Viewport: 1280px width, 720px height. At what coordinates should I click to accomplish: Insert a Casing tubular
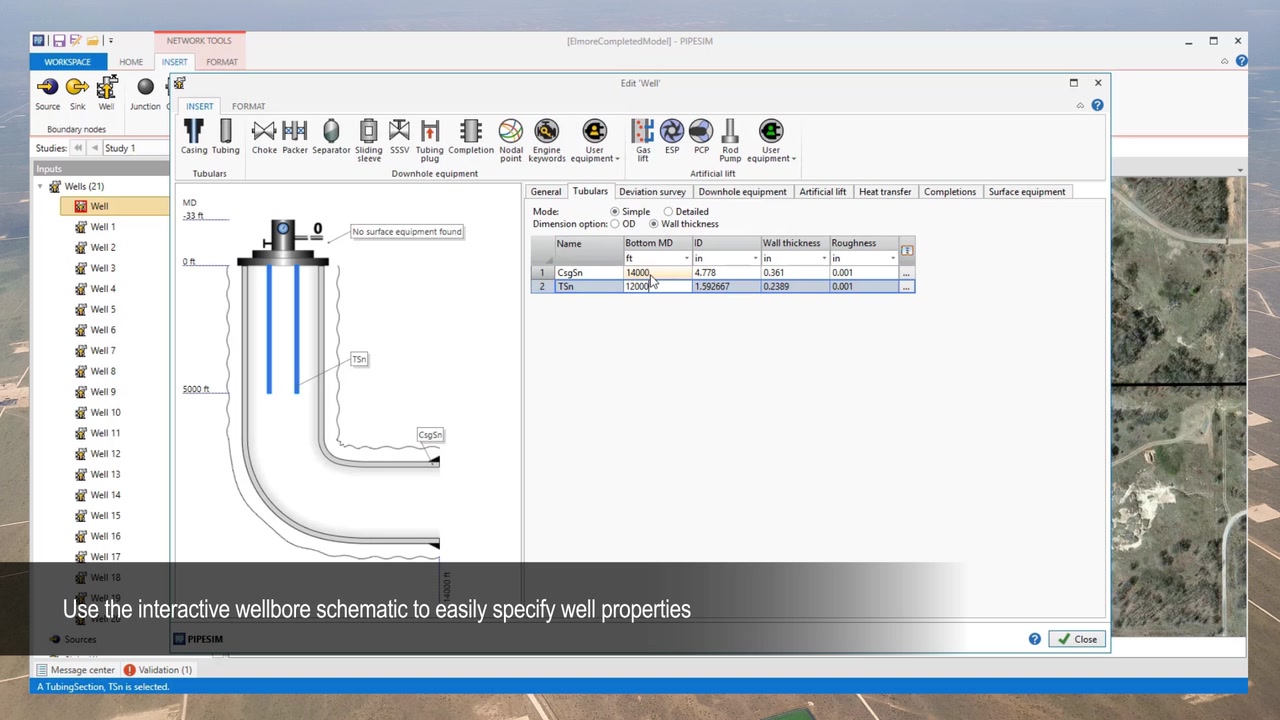point(194,138)
